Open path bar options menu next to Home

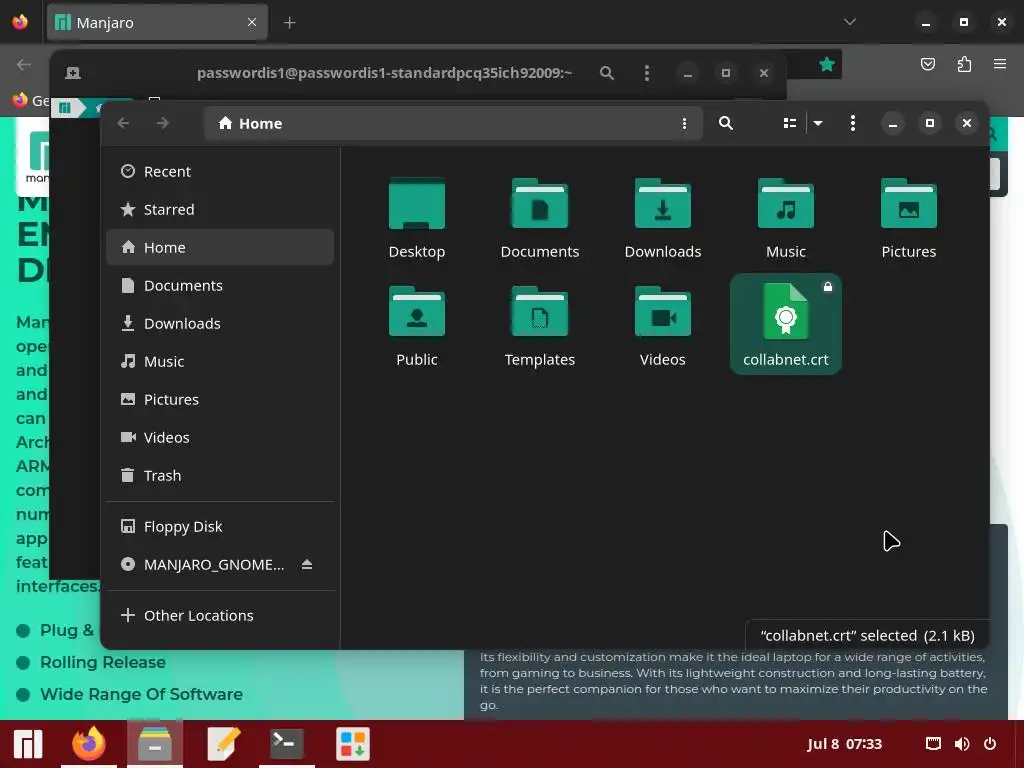684,123
